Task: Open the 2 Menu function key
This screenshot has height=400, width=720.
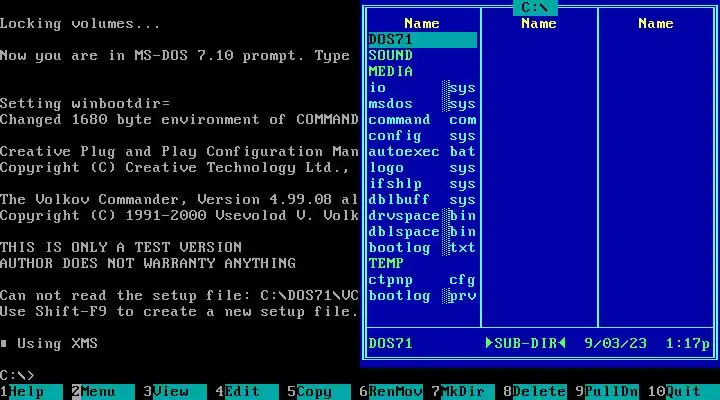Action: 103,392
